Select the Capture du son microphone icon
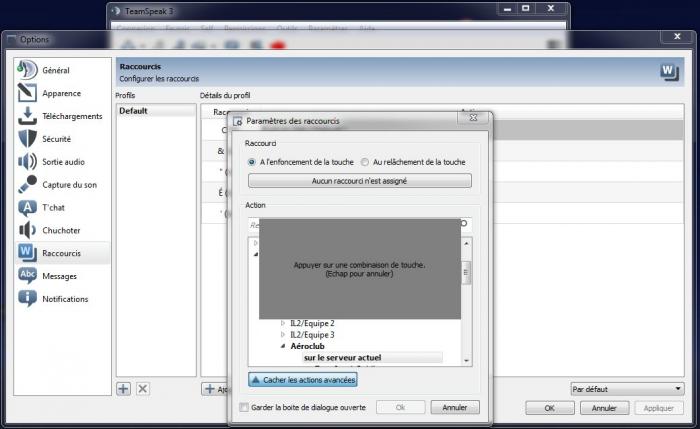Viewport: 700px width, 429px height. click(27, 184)
